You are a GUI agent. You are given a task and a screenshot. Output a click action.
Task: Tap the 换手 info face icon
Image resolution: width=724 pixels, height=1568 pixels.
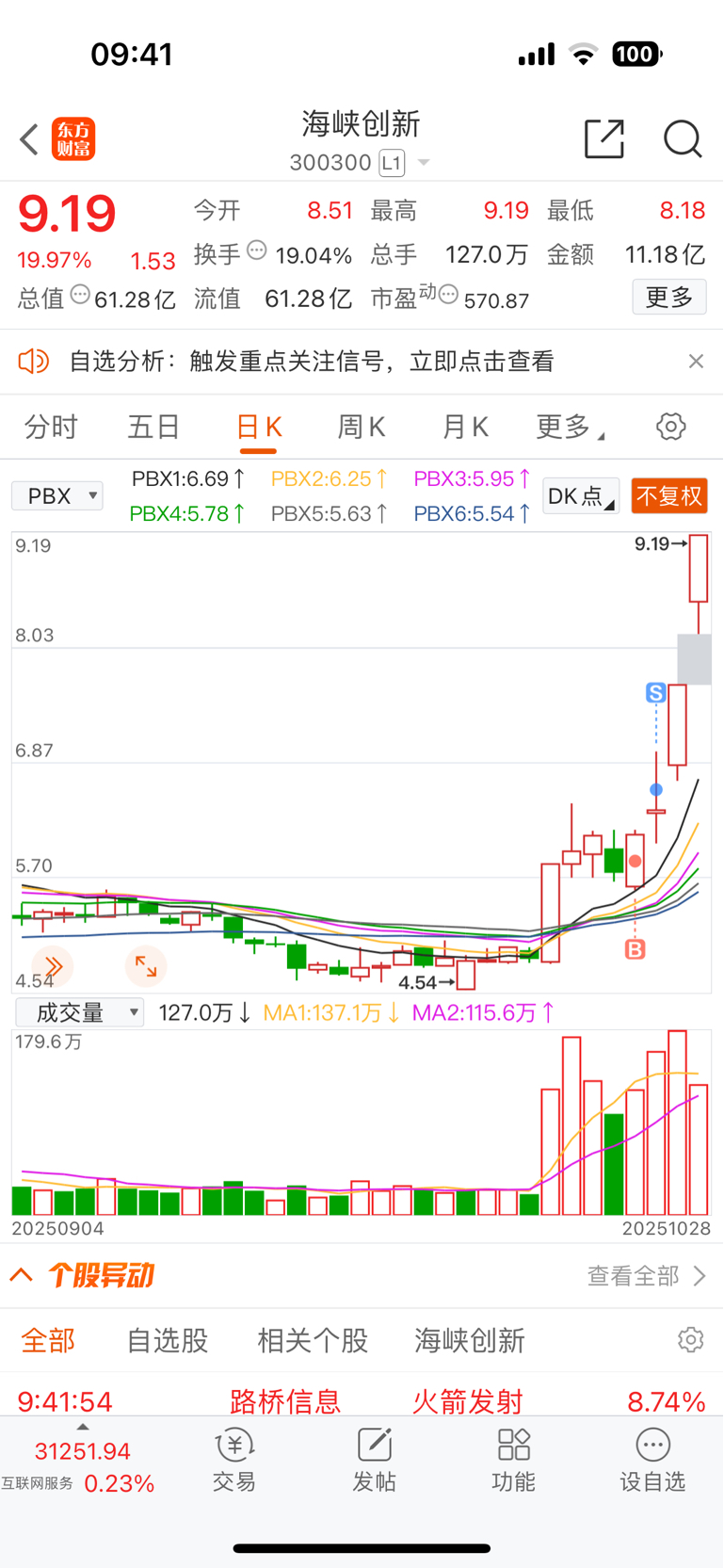[257, 251]
